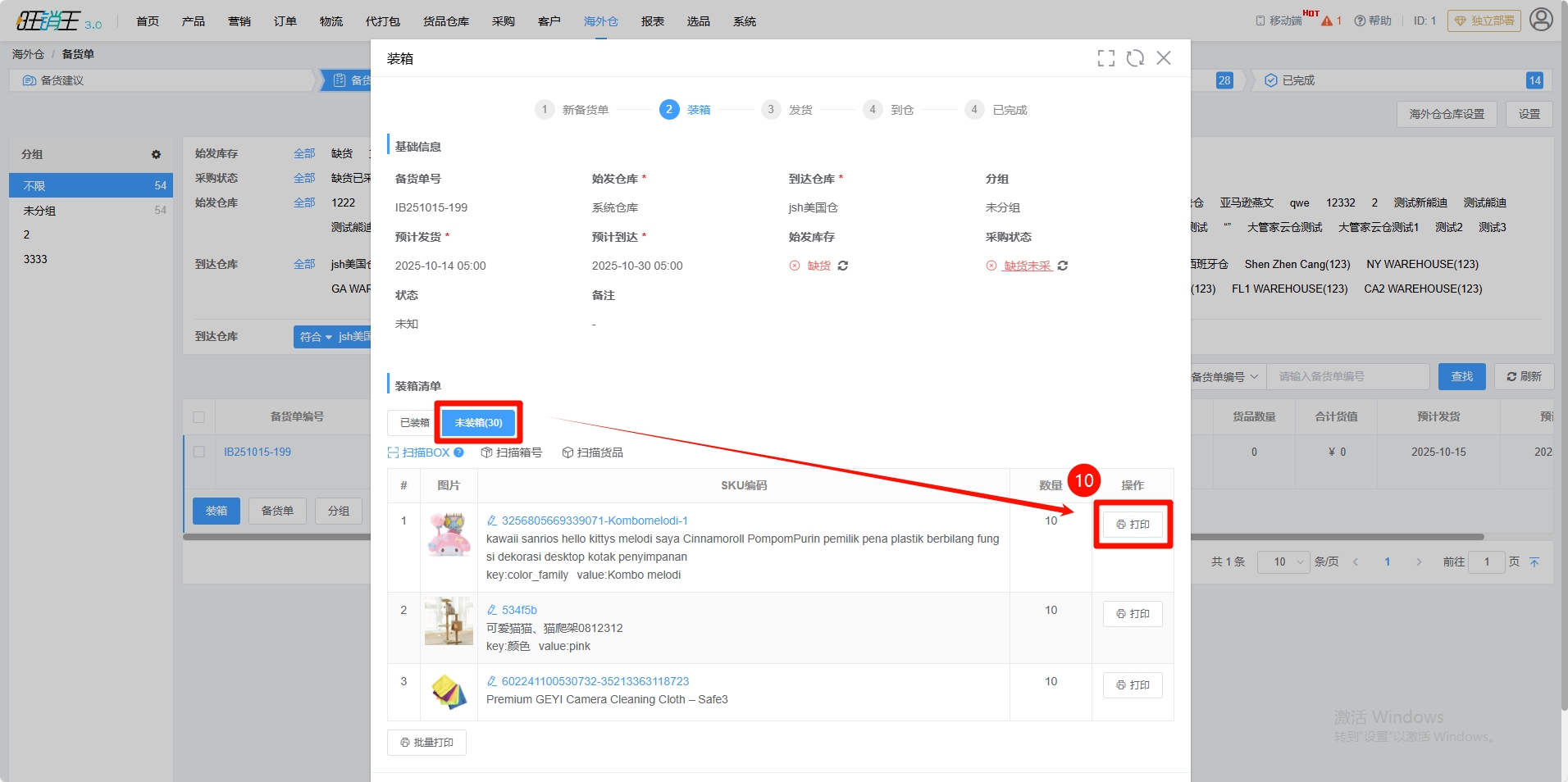The height and width of the screenshot is (782, 1568).
Task: Click the refresh icon in dialog header
Action: [1135, 58]
